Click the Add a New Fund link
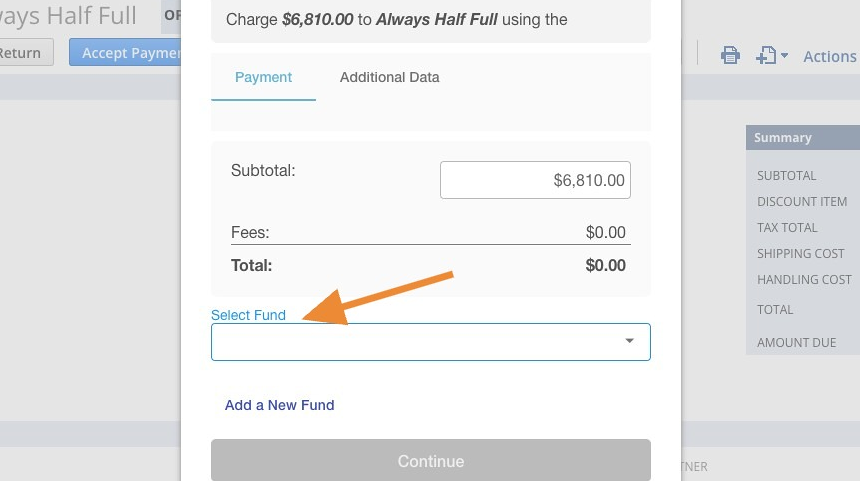This screenshot has height=481, width=860. tap(279, 405)
